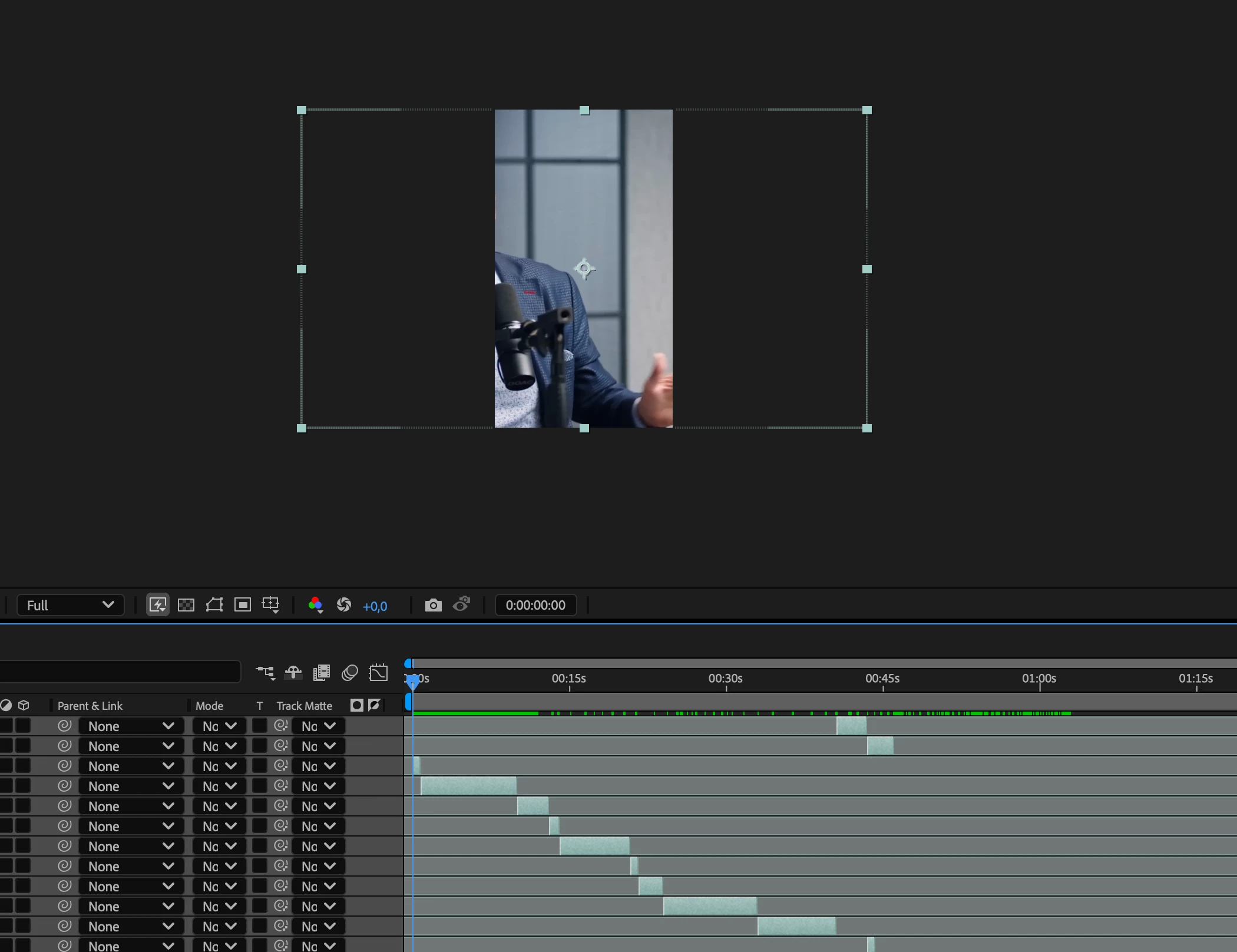Open first layer's Mode dropdown

click(219, 726)
